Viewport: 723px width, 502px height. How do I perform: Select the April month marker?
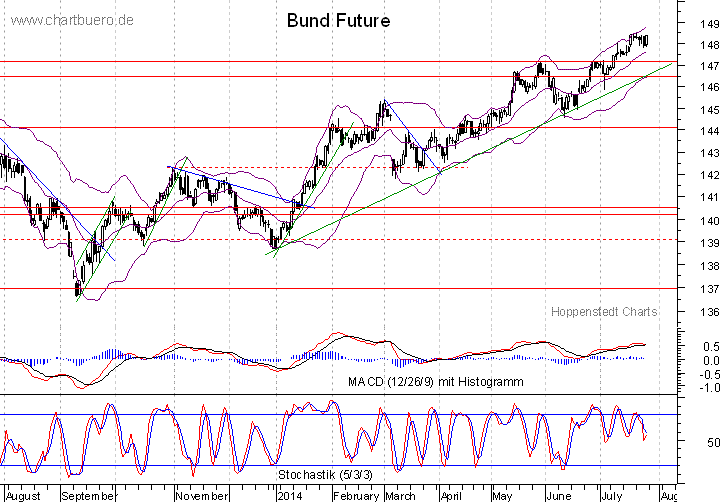(x=453, y=495)
